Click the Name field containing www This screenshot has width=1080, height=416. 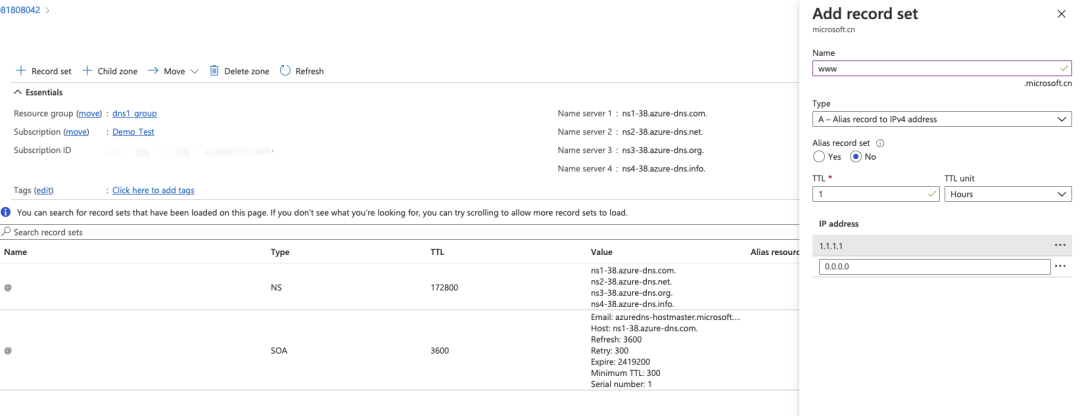tap(942, 69)
